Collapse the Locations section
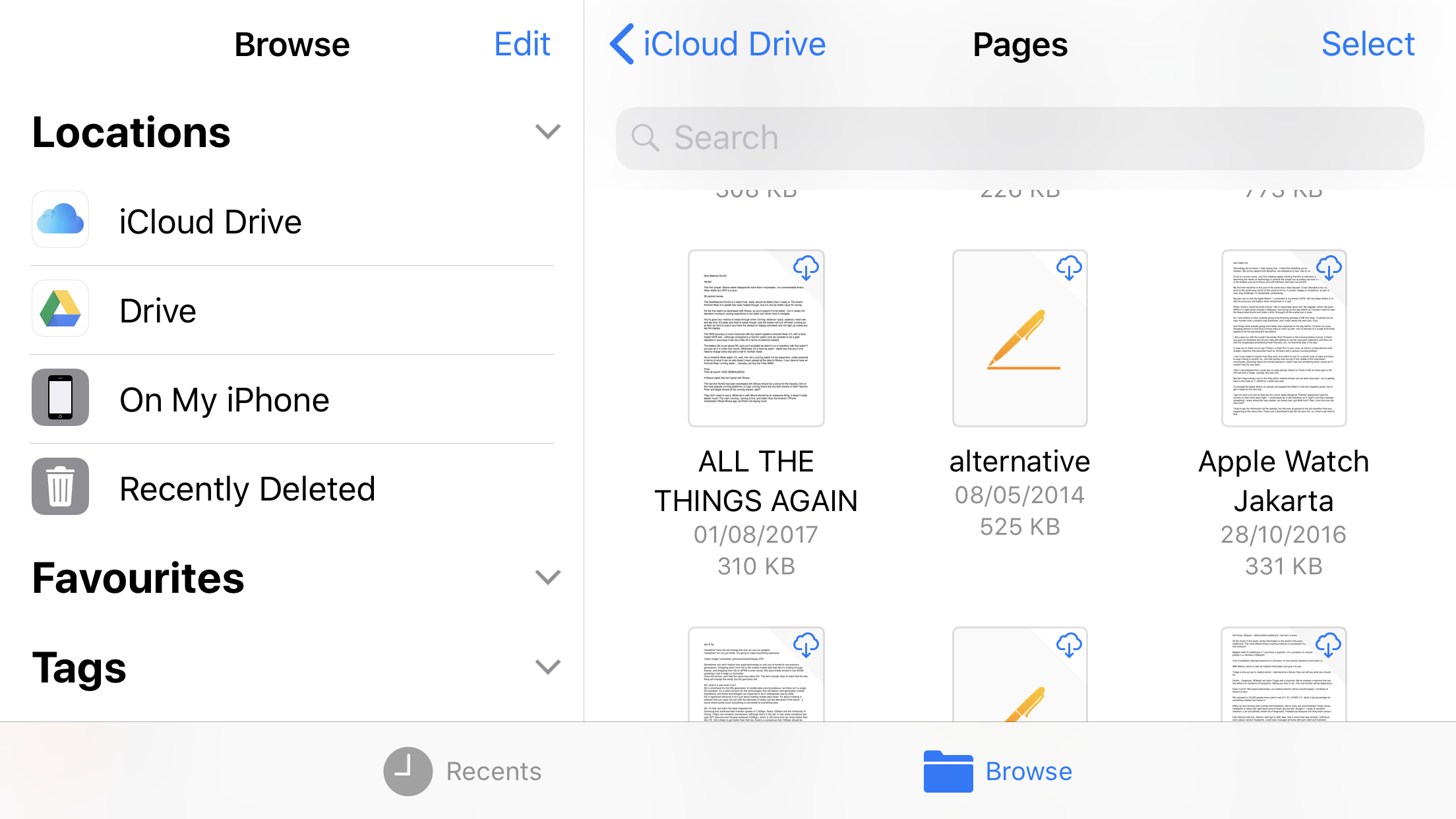Viewport: 1456px width, 819px height. click(x=547, y=131)
